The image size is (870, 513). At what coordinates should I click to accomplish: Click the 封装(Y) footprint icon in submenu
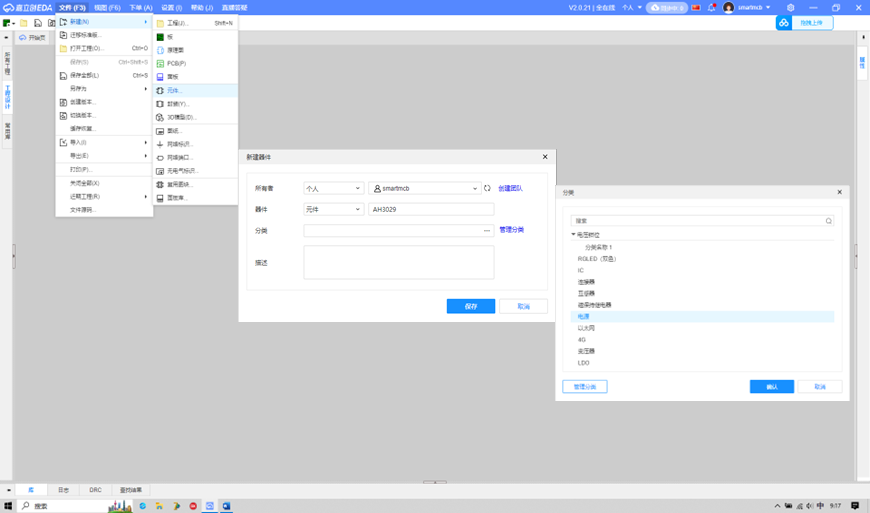click(x=160, y=104)
